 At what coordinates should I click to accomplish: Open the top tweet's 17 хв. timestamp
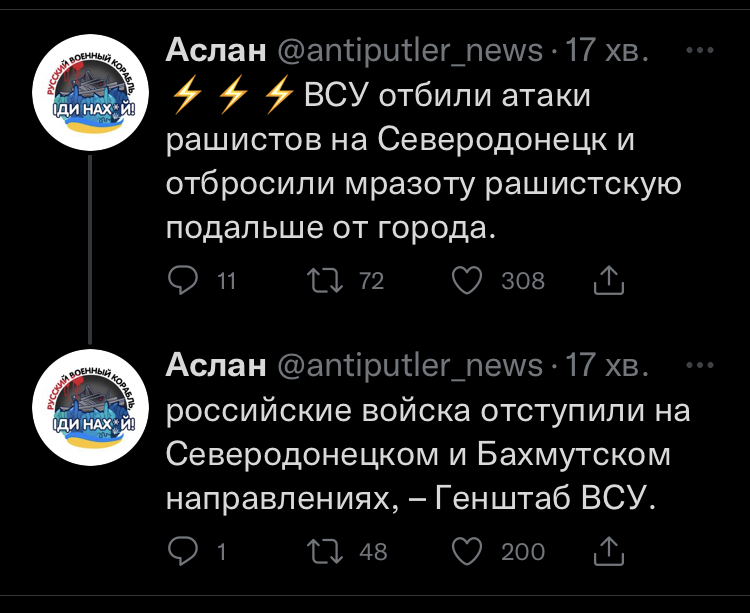pos(607,50)
